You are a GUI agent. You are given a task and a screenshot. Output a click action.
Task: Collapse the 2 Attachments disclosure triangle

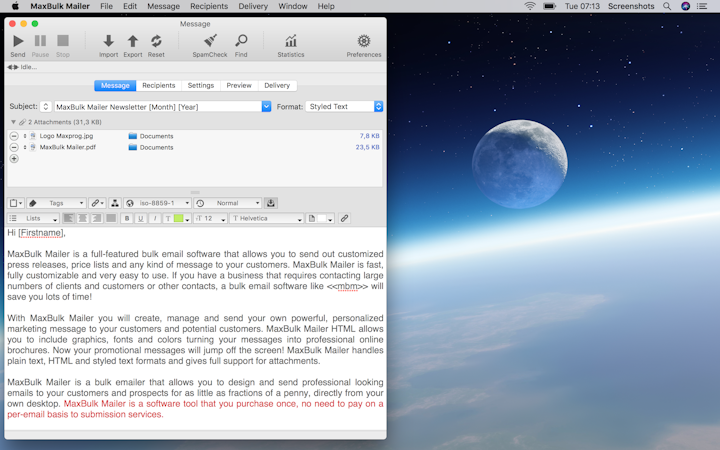13,122
